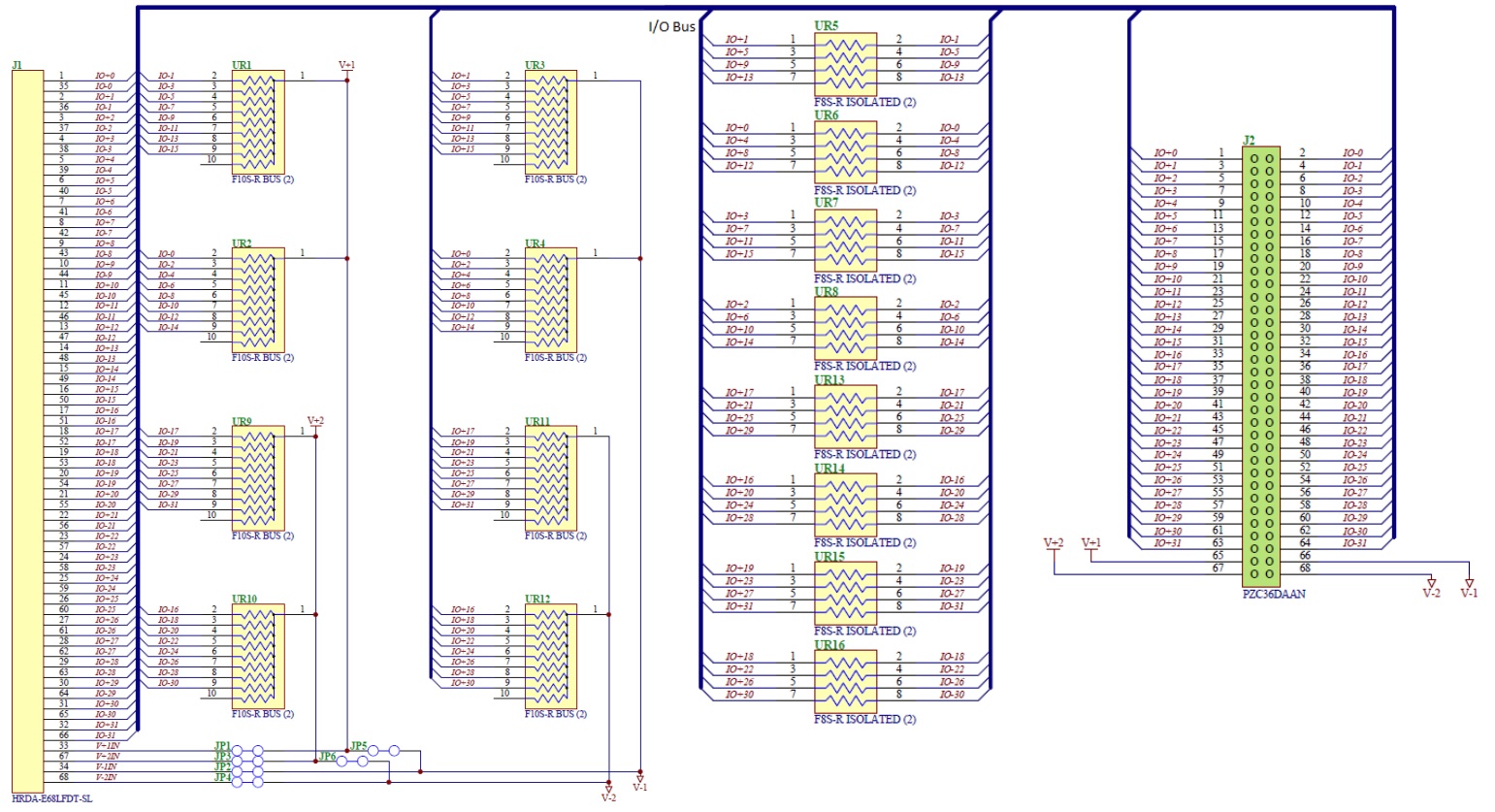Screen dimensions: 1495x812
Task: Select the V-2 ground port right of J2
Action: (x=1431, y=588)
